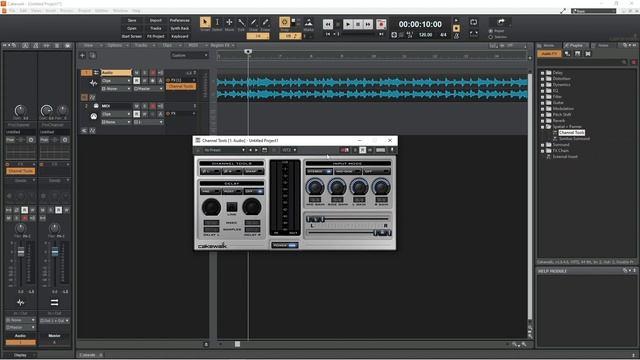Open the View menu in track view
This screenshot has height=360, width=640.
(x=89, y=45)
